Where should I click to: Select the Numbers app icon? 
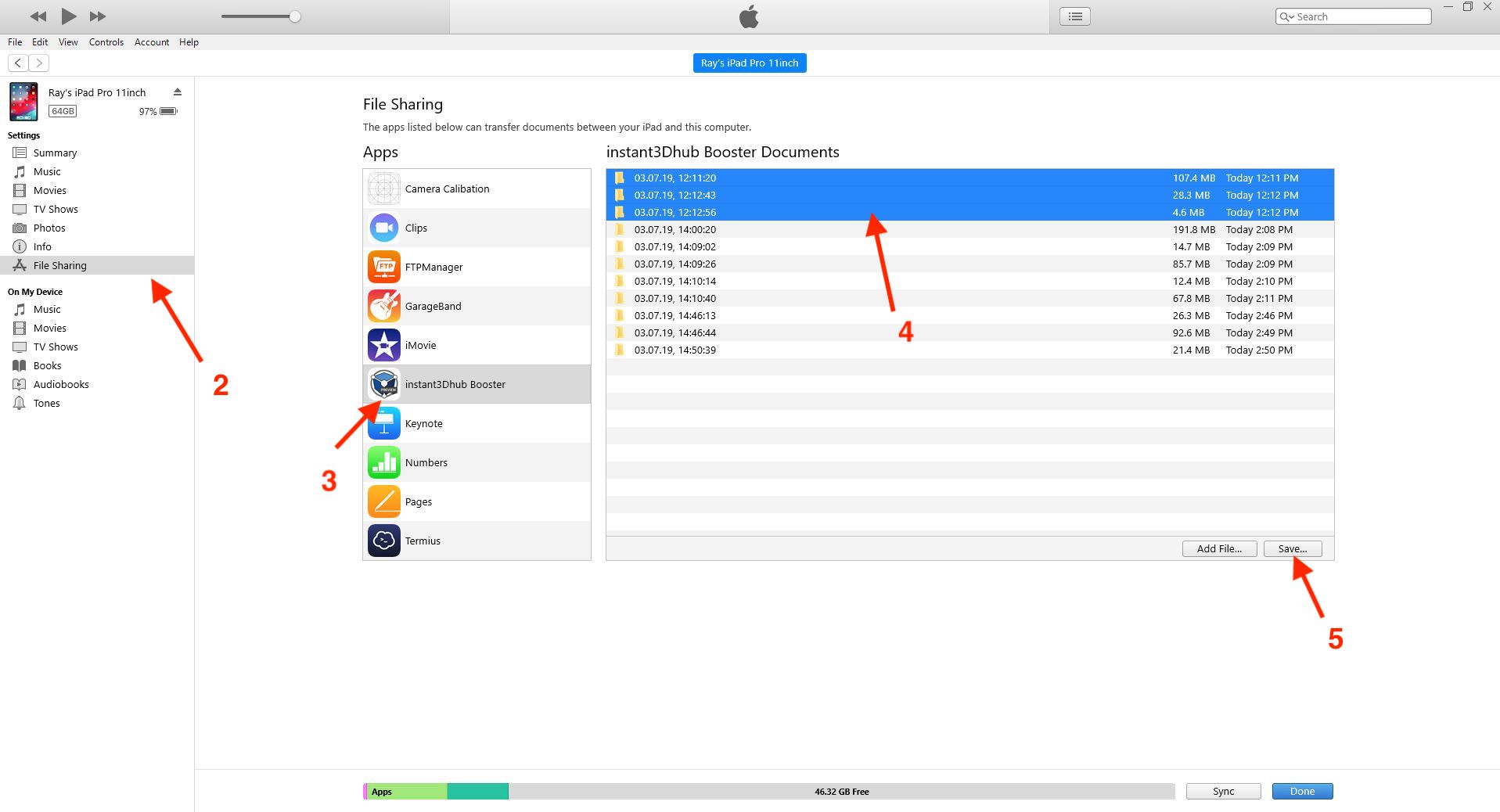coord(384,462)
